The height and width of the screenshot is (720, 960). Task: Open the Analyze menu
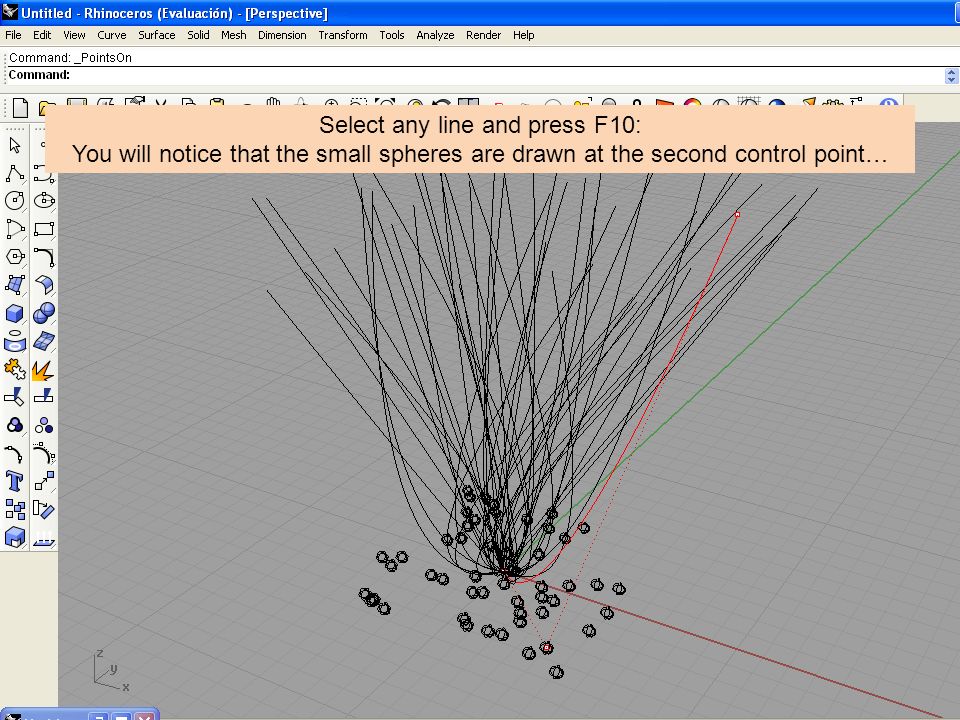pyautogui.click(x=435, y=35)
